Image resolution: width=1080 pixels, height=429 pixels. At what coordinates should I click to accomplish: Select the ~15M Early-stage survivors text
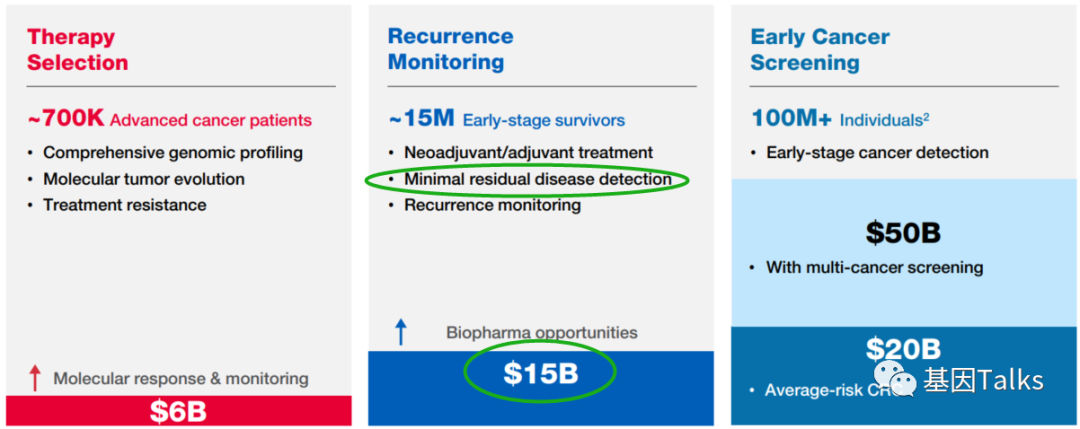506,120
